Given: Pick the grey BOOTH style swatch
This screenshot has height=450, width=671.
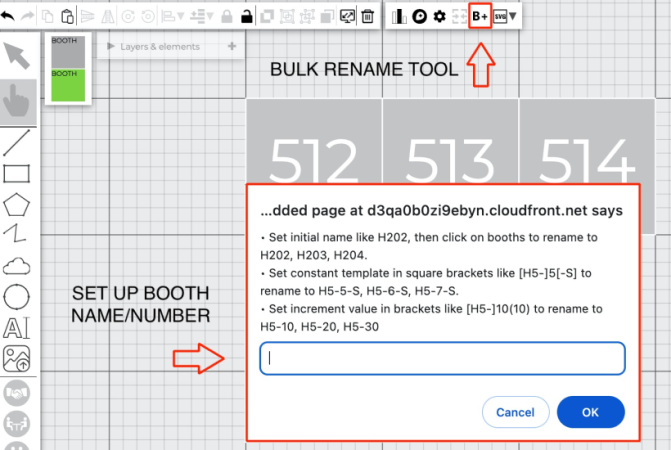Looking at the screenshot, I should [68, 52].
